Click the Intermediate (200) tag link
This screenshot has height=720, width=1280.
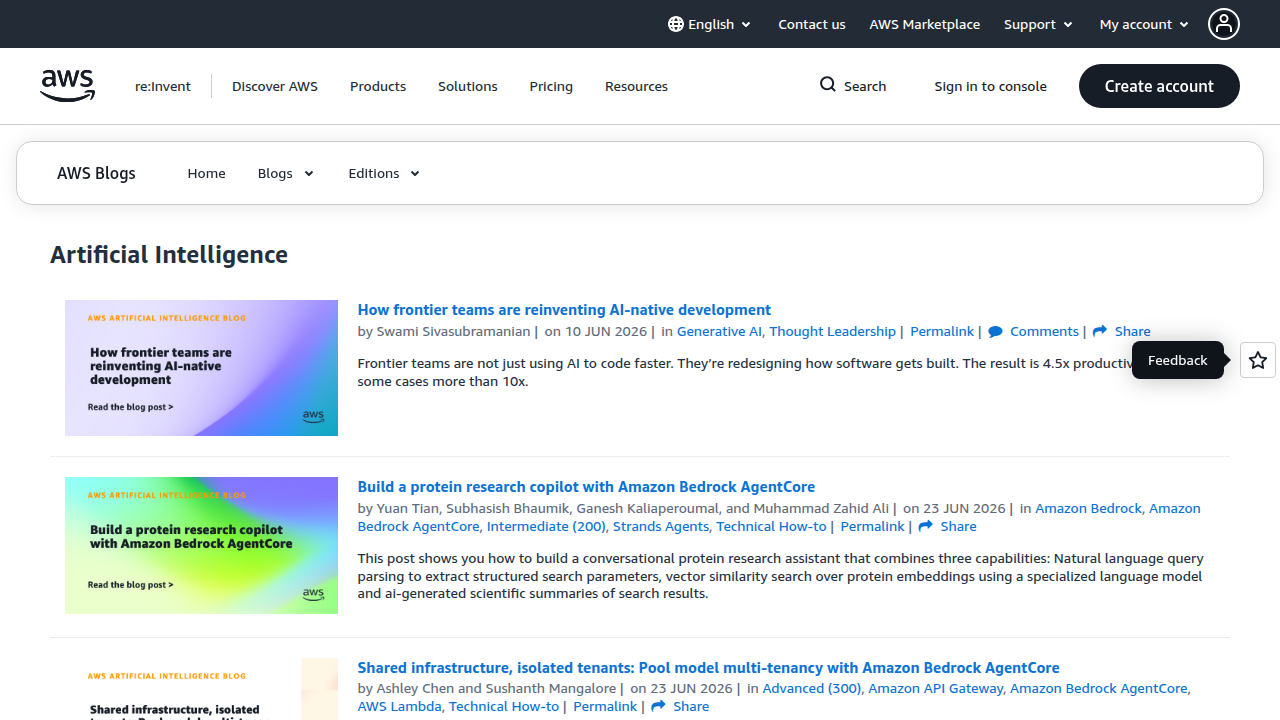coord(546,526)
